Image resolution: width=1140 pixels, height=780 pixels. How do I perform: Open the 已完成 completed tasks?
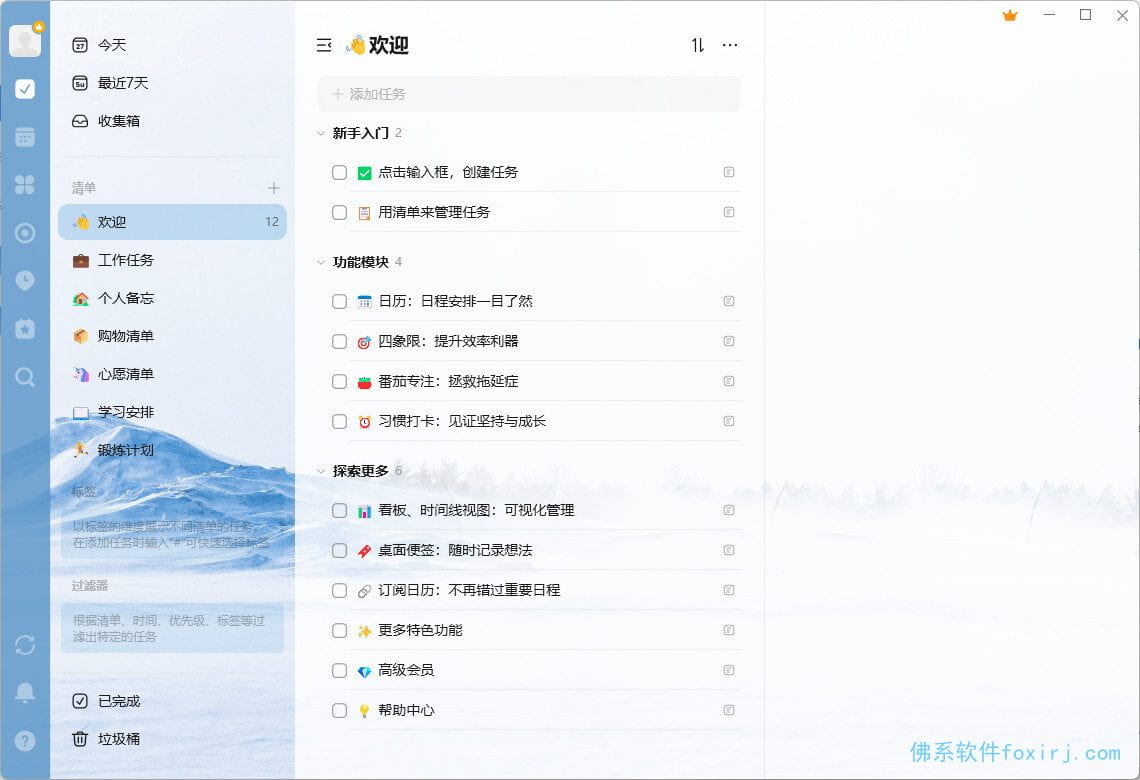172,701
